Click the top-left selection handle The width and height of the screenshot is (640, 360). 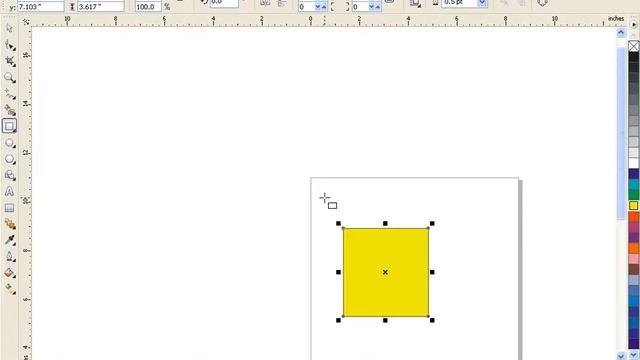[x=338, y=224]
